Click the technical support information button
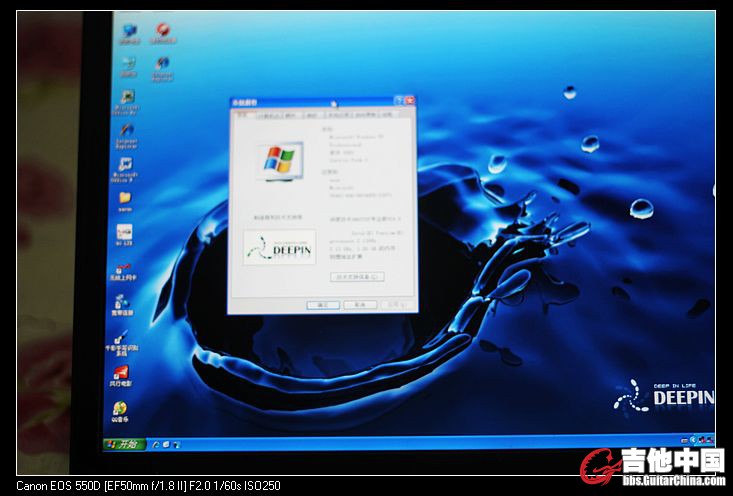This screenshot has height=496, width=733. [357, 276]
